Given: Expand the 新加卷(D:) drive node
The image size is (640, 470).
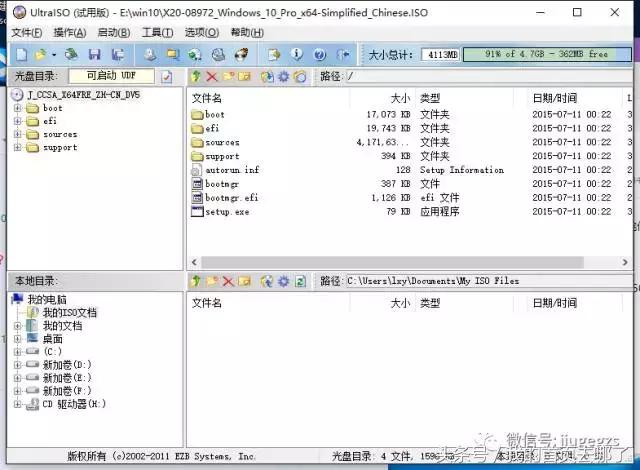Looking at the screenshot, I should pyautogui.click(x=18, y=365).
